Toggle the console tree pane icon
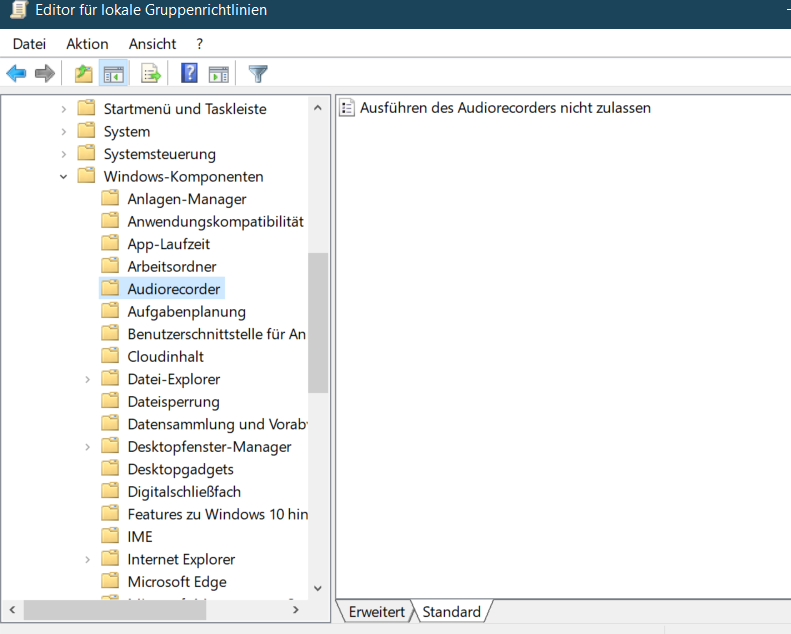Screen dimensions: 791x634 click(x=114, y=74)
